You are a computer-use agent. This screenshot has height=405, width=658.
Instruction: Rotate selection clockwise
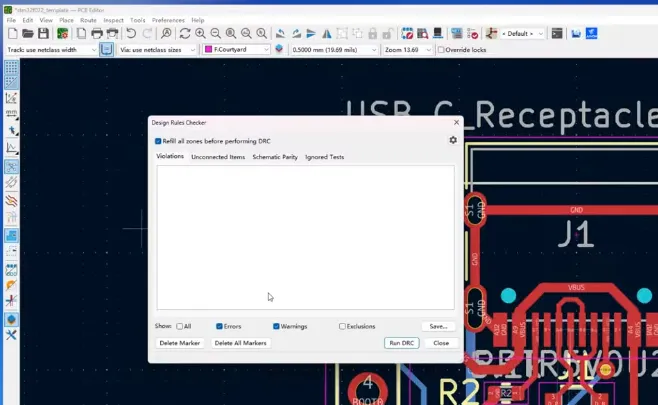click(296, 34)
